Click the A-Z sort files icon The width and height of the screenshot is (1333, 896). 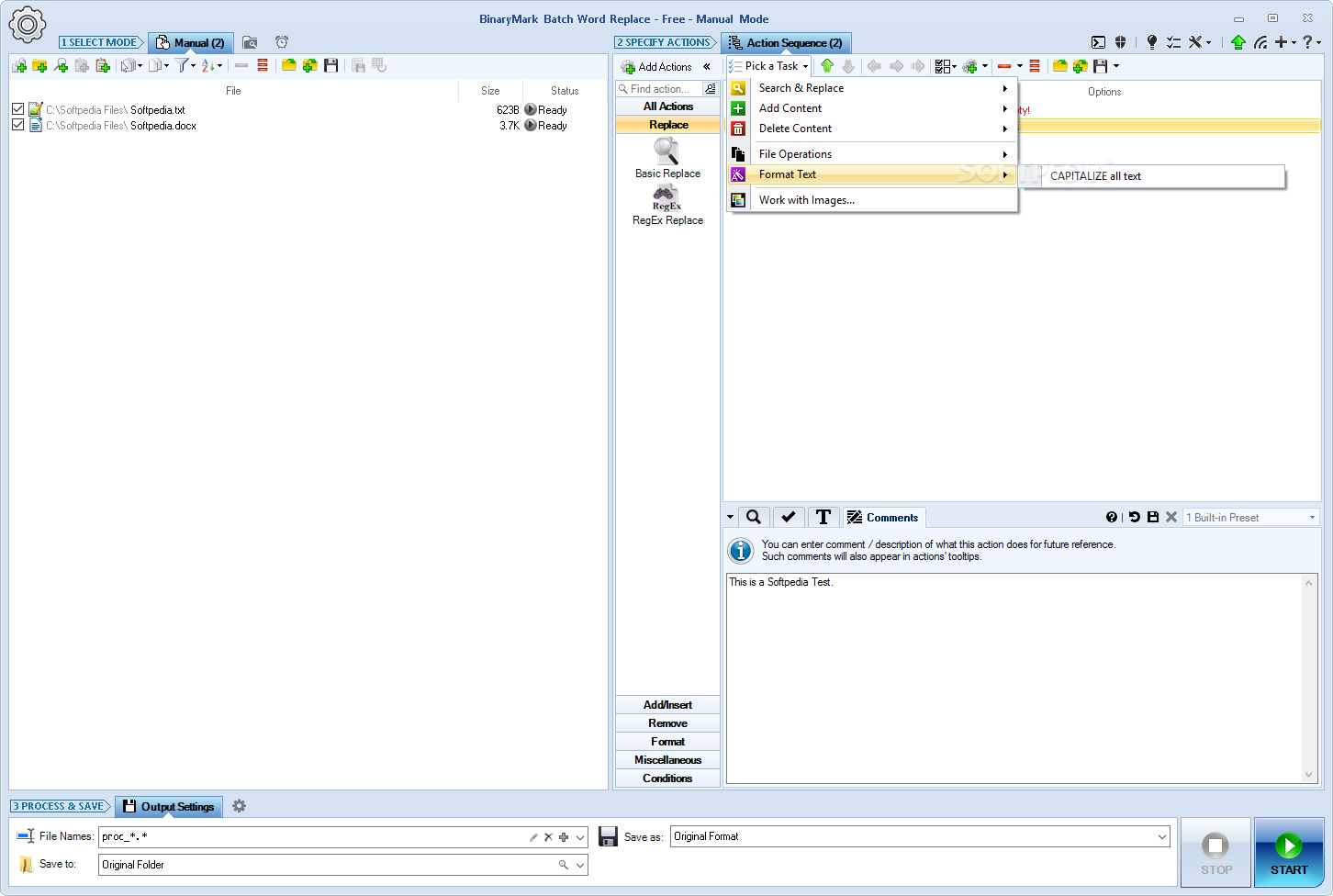[x=207, y=66]
